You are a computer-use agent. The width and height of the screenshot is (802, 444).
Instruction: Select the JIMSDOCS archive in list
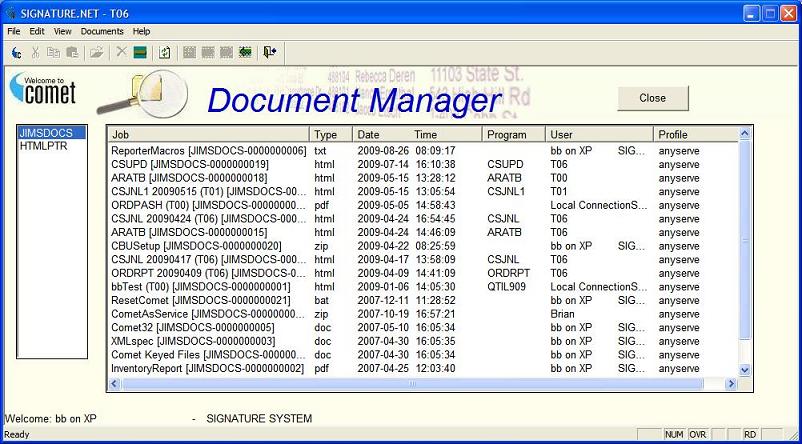[52, 133]
